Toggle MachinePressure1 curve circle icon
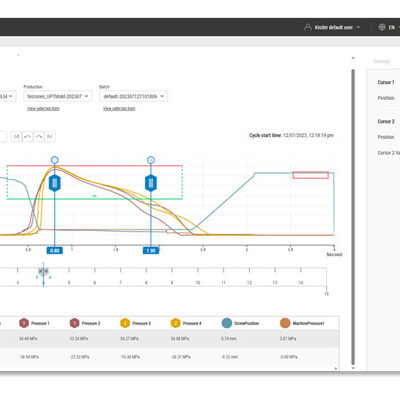400x395 pixels. coord(285,323)
